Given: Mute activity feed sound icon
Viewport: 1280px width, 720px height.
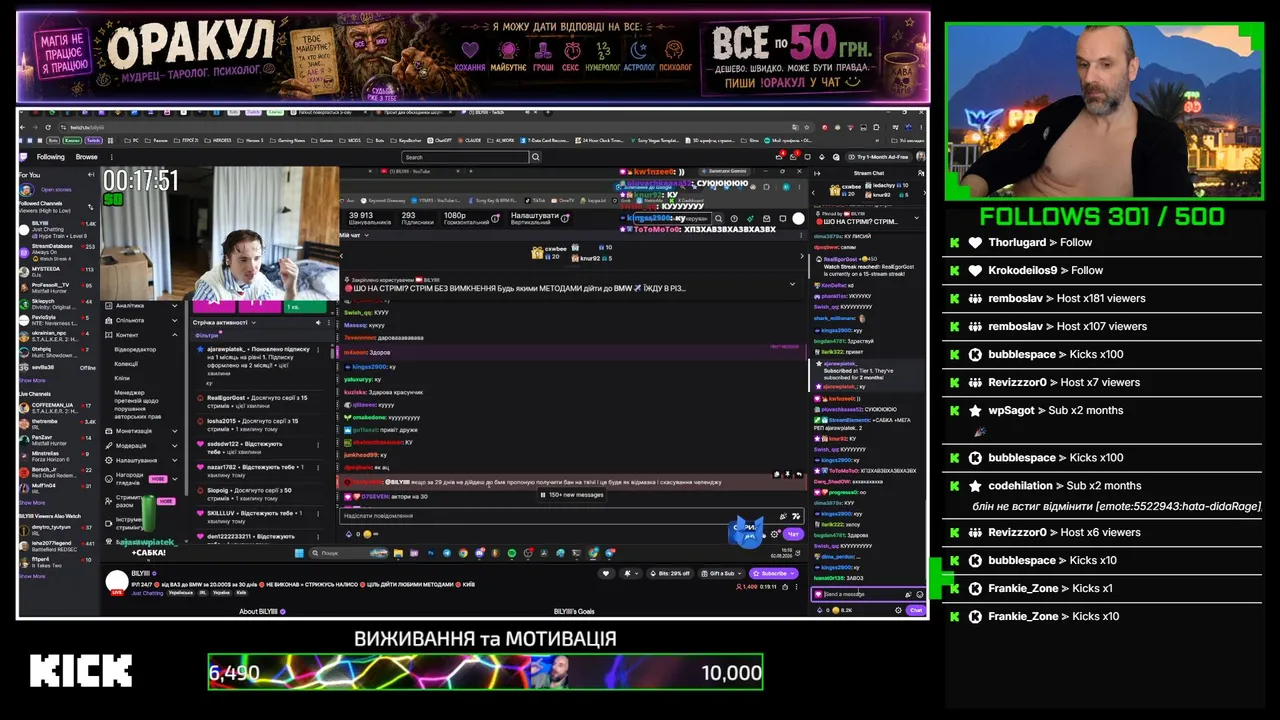Looking at the screenshot, I should (x=318, y=323).
